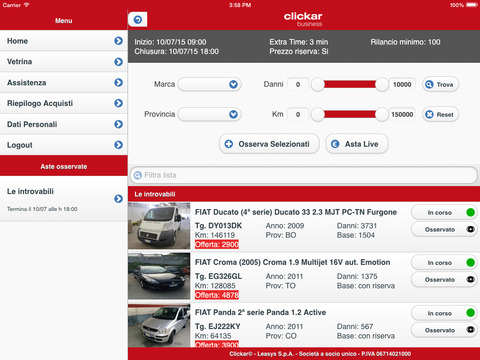The width and height of the screenshot is (480, 360).
Task: Click the X icon on the Reset button
Action: [429, 114]
